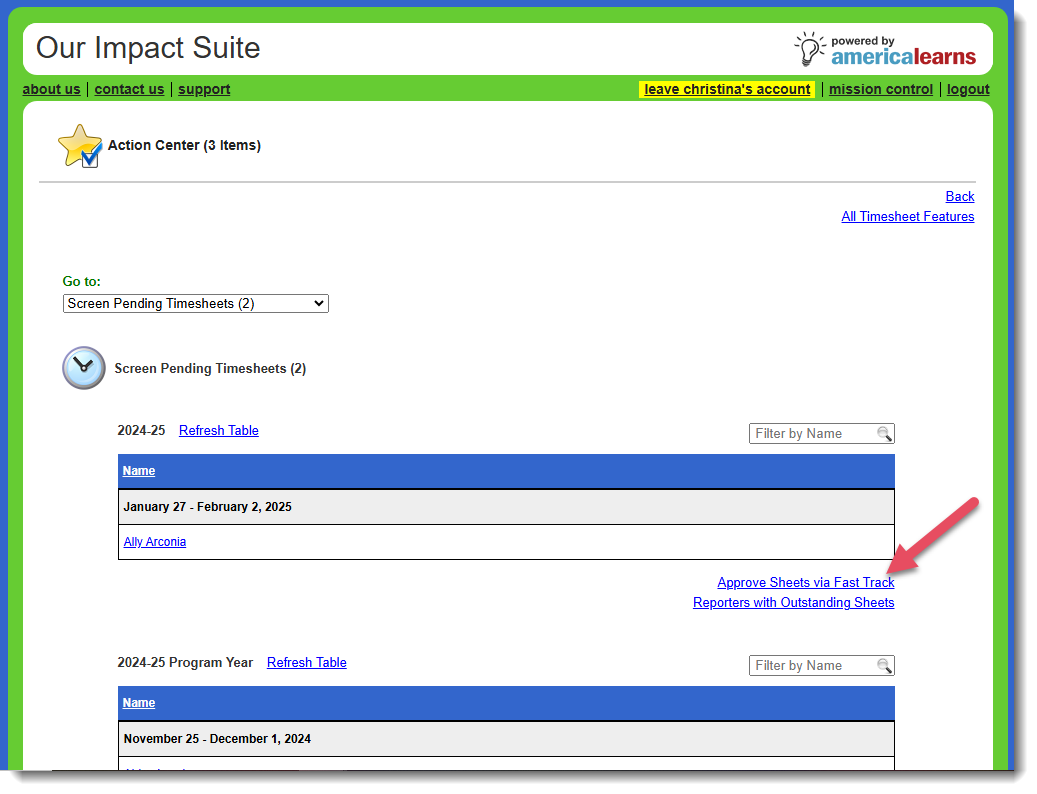Image resolution: width=1037 pixels, height=794 pixels.
Task: Click the Action Center star icon
Action: click(x=80, y=145)
